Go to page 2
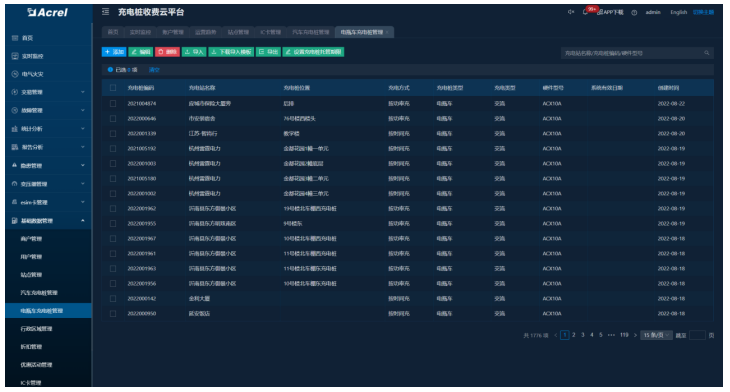The height and width of the screenshot is (392, 730). [574, 335]
